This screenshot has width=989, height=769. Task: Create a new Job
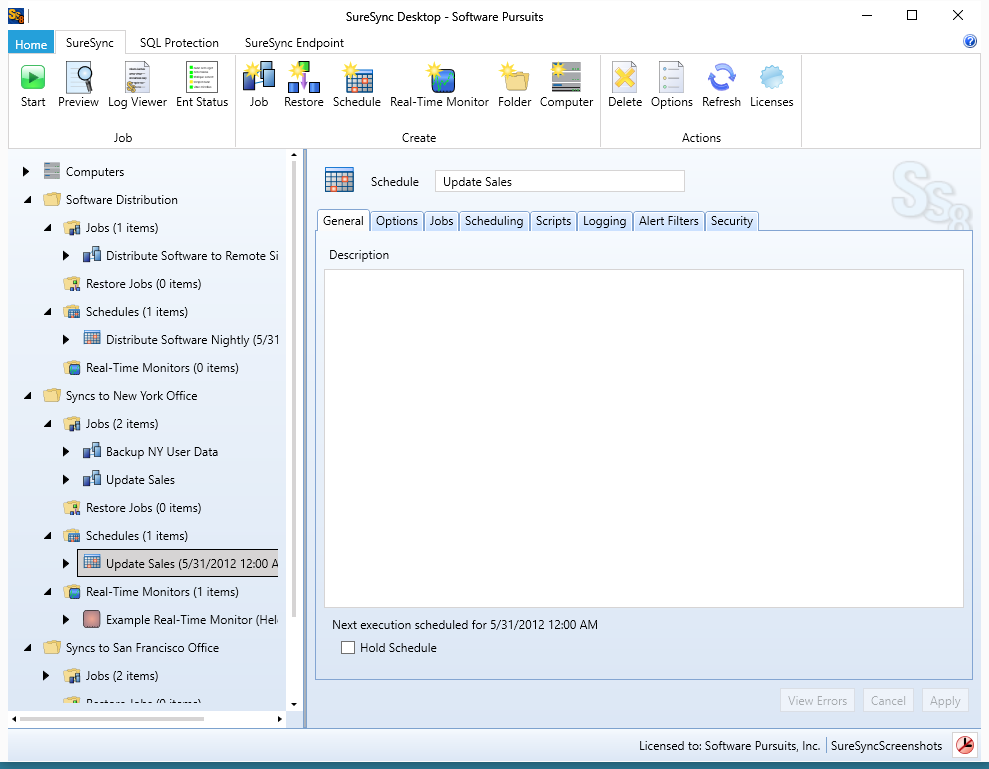258,84
